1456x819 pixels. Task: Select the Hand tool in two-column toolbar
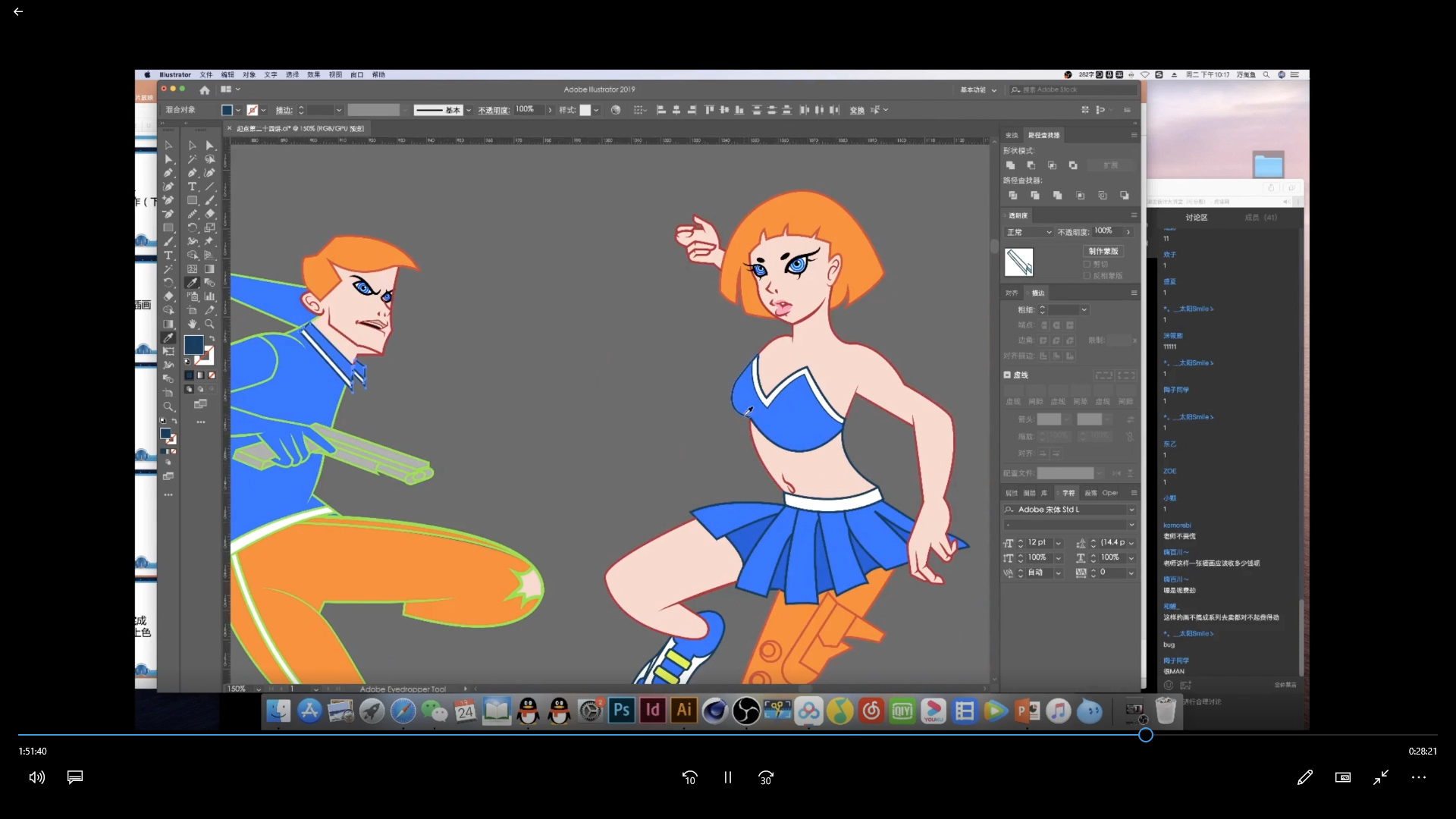coord(192,324)
